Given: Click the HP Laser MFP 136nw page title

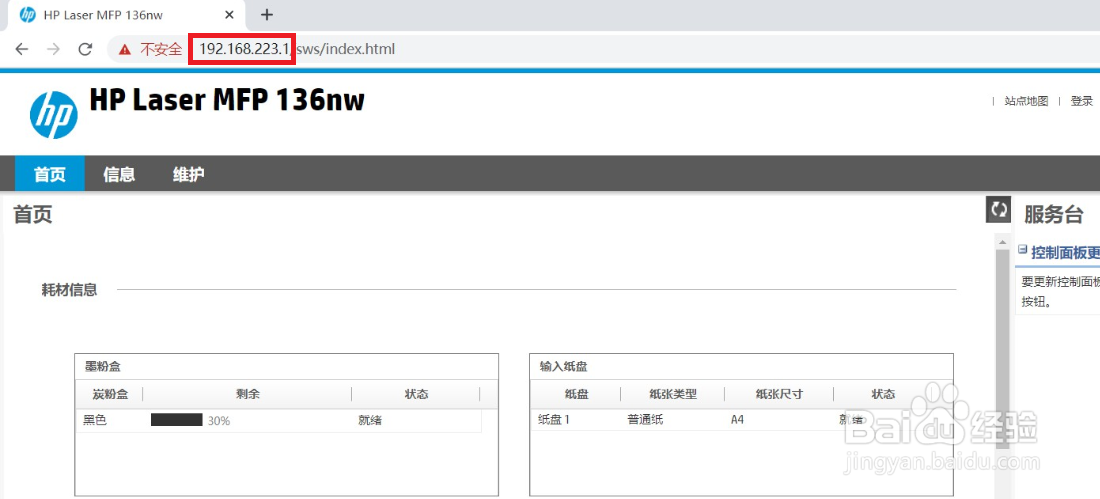Looking at the screenshot, I should coord(227,100).
